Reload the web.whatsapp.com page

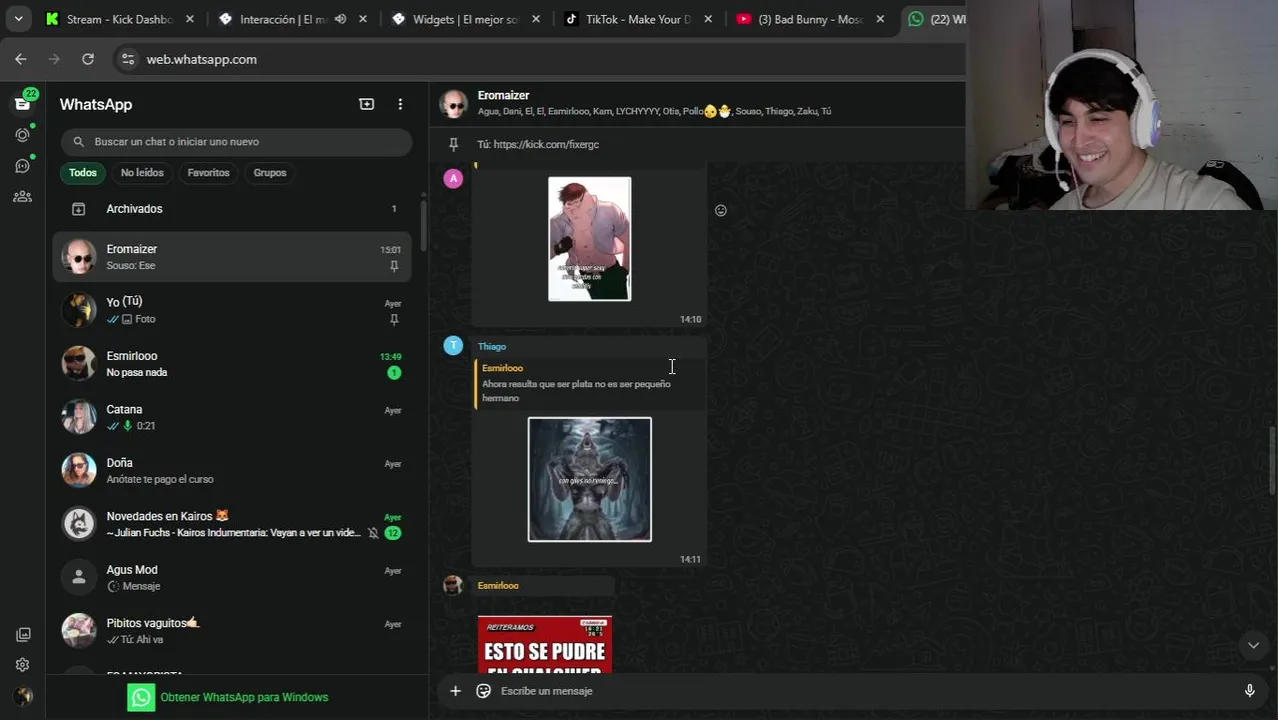(88, 59)
